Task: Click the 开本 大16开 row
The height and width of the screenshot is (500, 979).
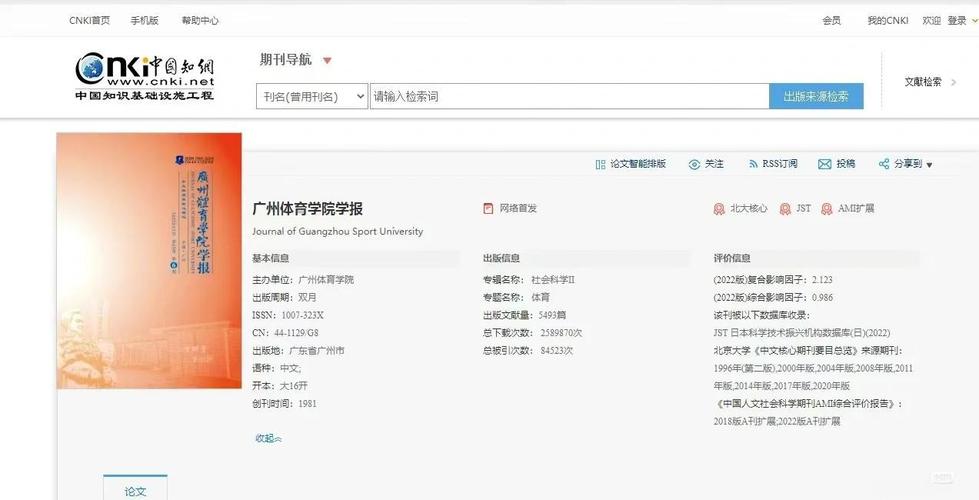Action: pos(280,386)
